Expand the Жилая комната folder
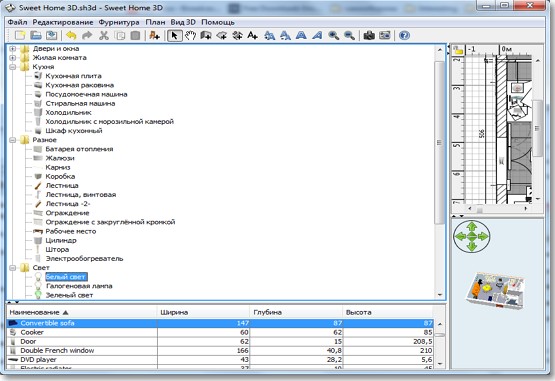Screen dimensions: 555x381 (x=13, y=58)
